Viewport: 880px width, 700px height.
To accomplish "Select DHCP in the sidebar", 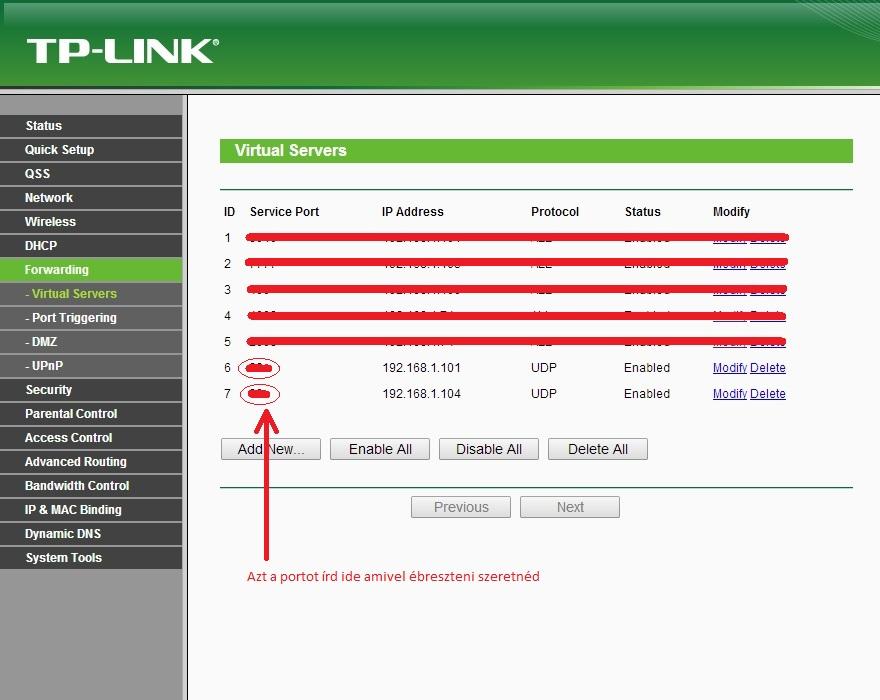I will tap(91, 246).
